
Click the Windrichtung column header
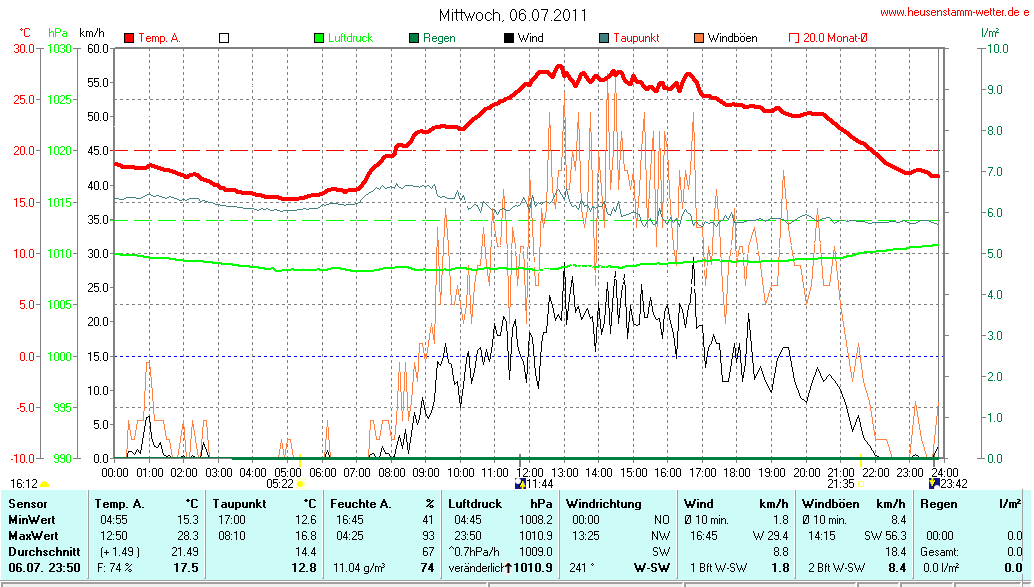(x=602, y=503)
